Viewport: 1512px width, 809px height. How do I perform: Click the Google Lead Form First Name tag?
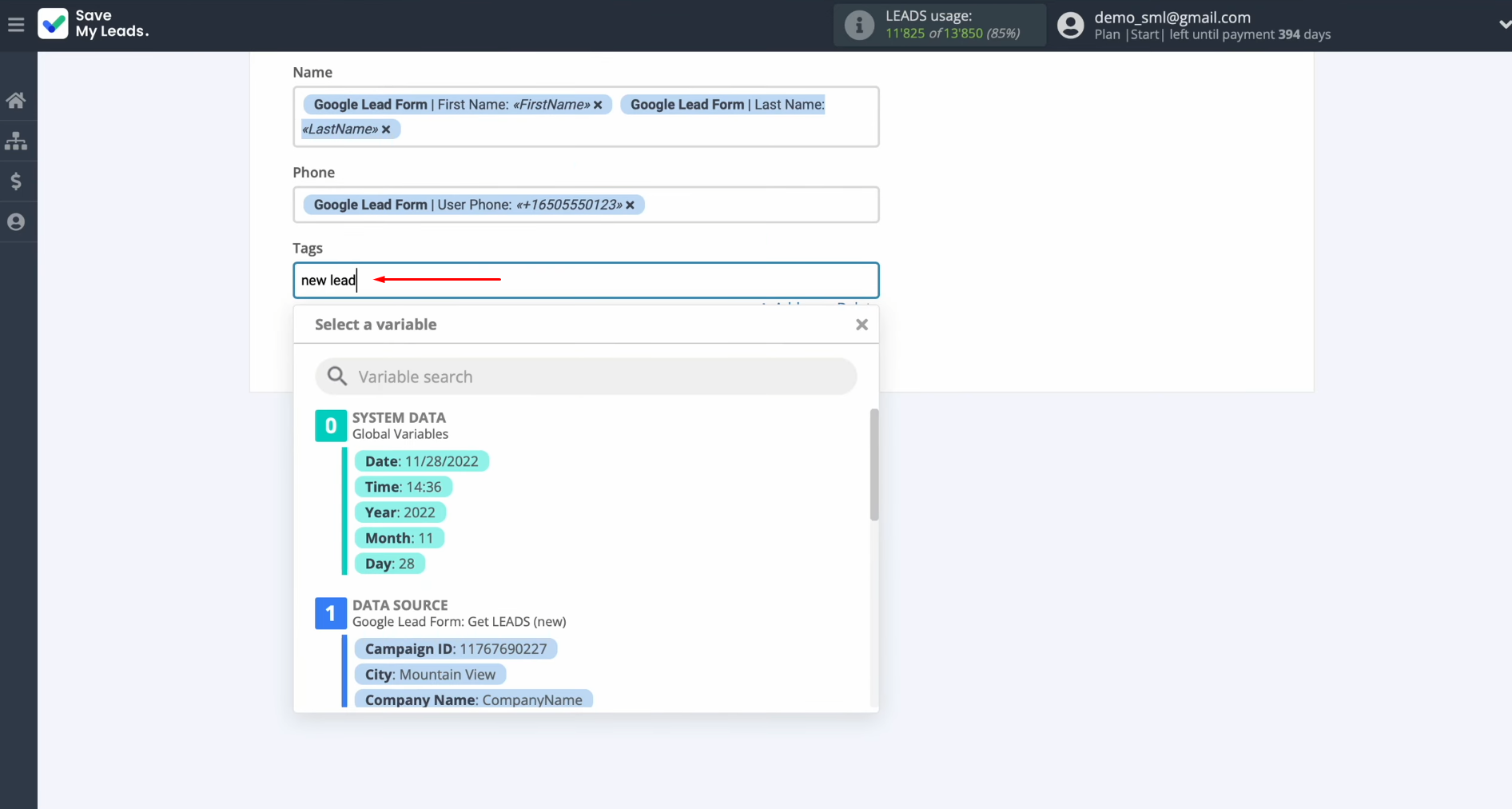[x=457, y=105]
